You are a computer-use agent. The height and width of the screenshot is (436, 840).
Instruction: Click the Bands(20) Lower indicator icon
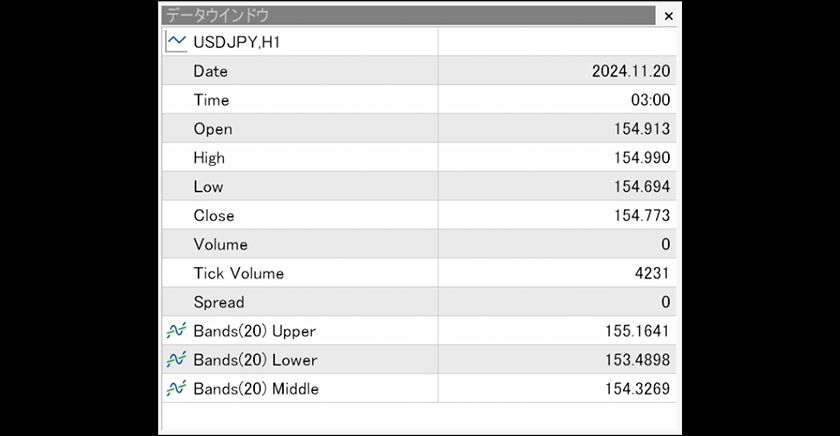[x=177, y=360]
